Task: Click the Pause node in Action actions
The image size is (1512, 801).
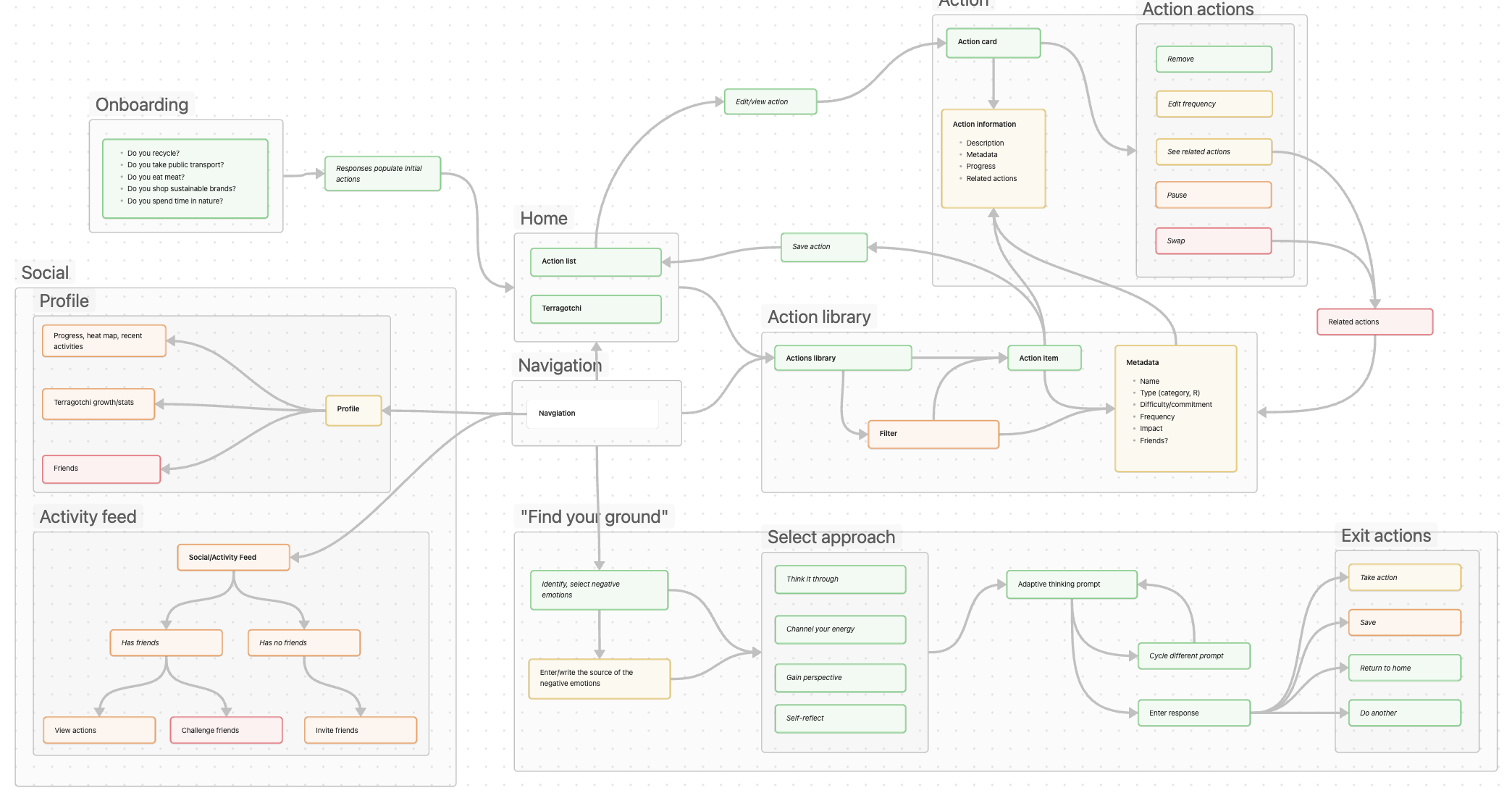Action: point(1213,195)
